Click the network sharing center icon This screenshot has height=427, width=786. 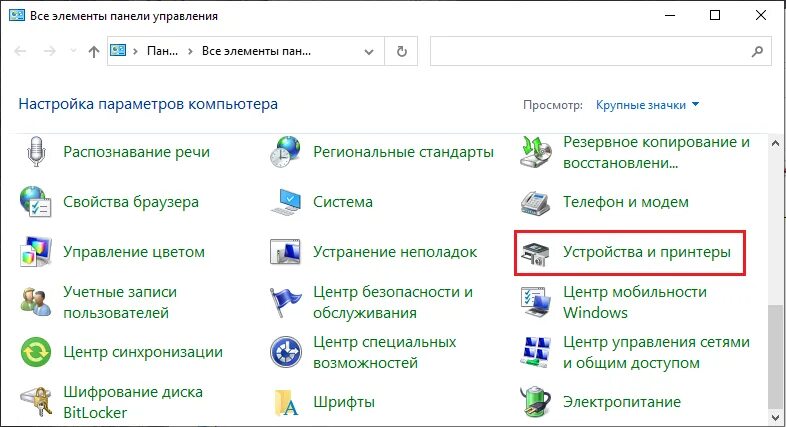click(535, 352)
